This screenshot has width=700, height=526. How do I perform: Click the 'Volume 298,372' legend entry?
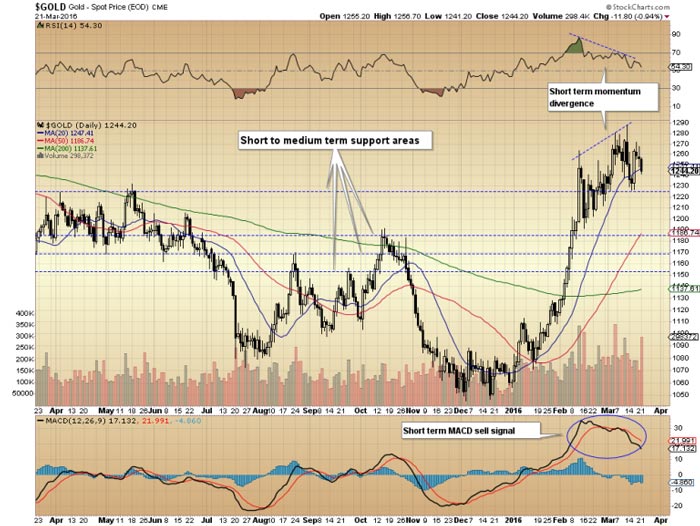click(x=66, y=156)
